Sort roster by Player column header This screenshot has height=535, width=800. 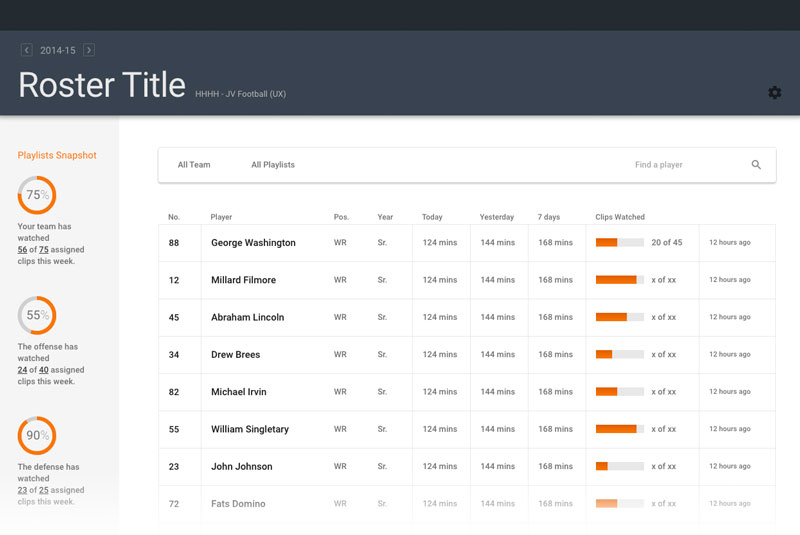click(221, 217)
